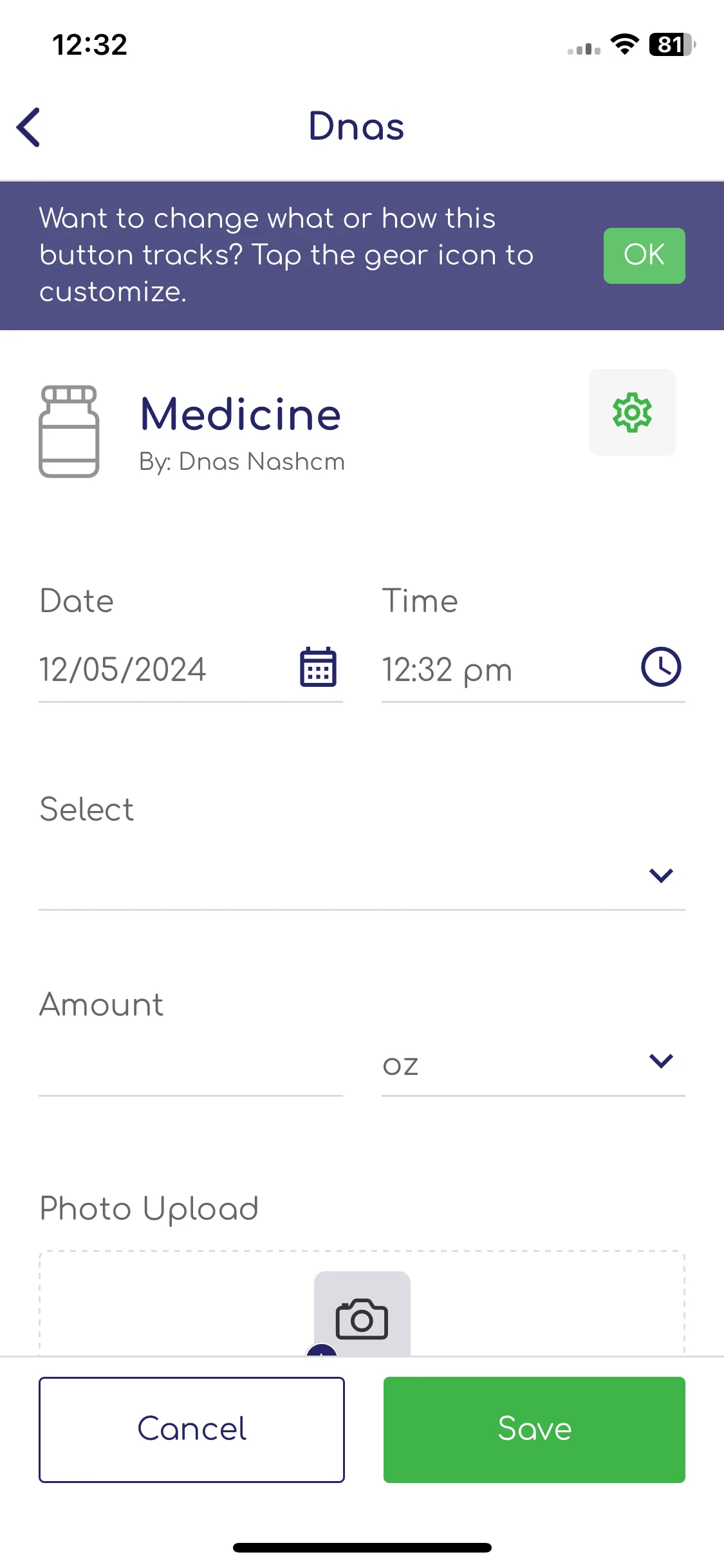Open customize settings via gear icon
This screenshot has height=1568, width=724.
pyautogui.click(x=632, y=412)
